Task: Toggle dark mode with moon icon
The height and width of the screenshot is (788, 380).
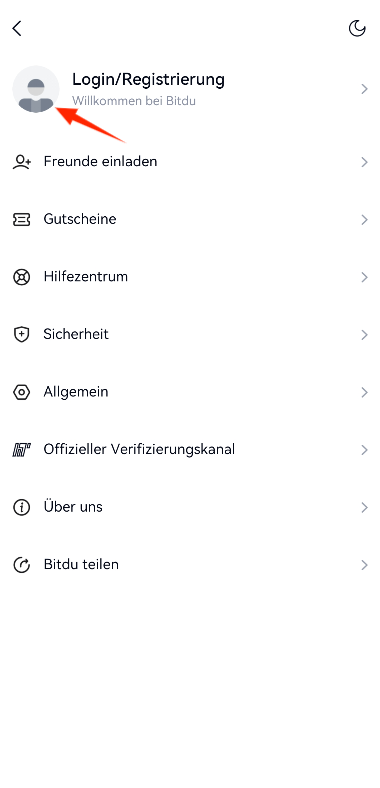Action: pos(357,29)
